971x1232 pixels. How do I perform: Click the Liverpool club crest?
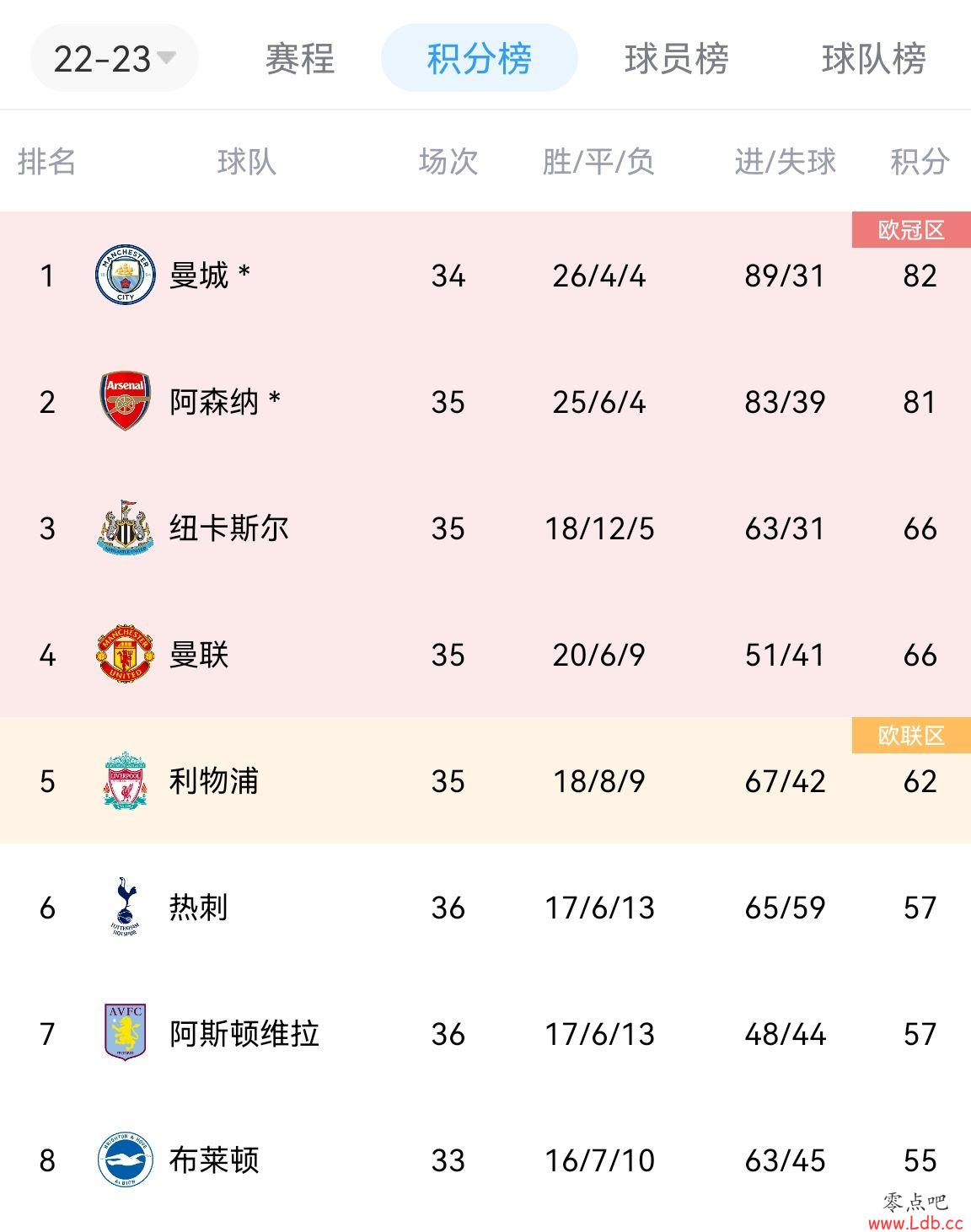pos(125,780)
